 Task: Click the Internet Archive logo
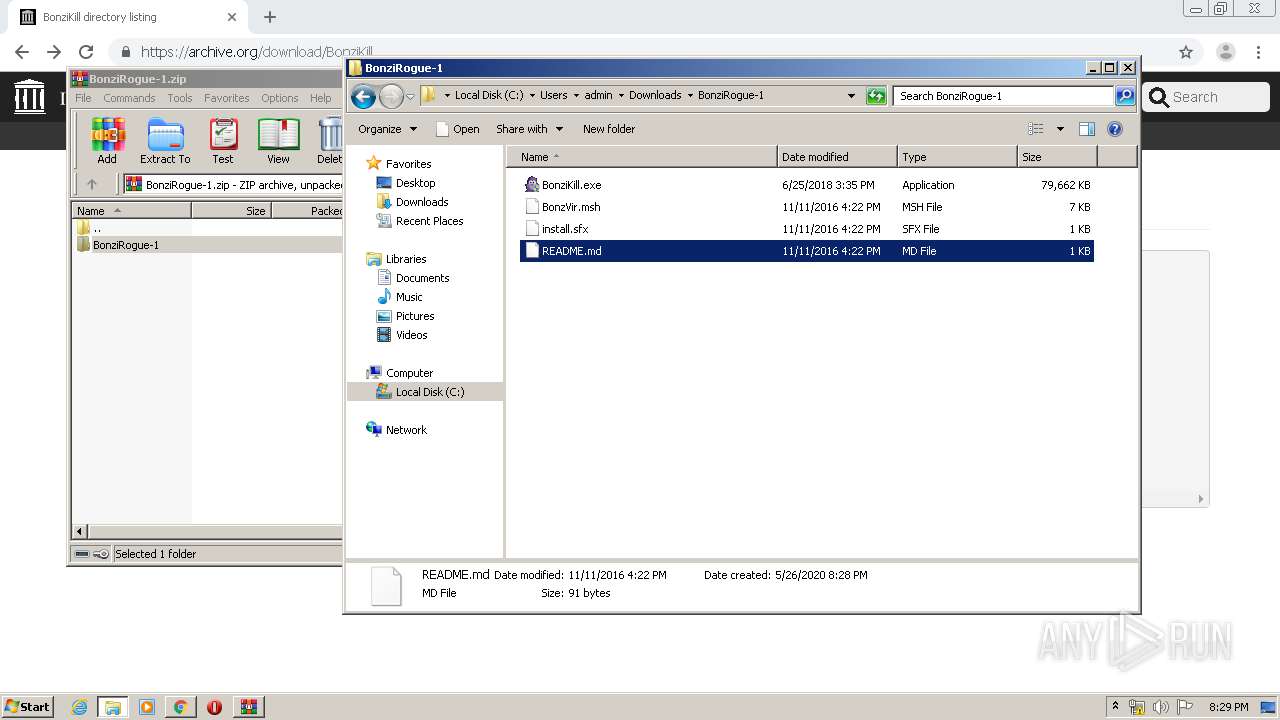point(30,97)
